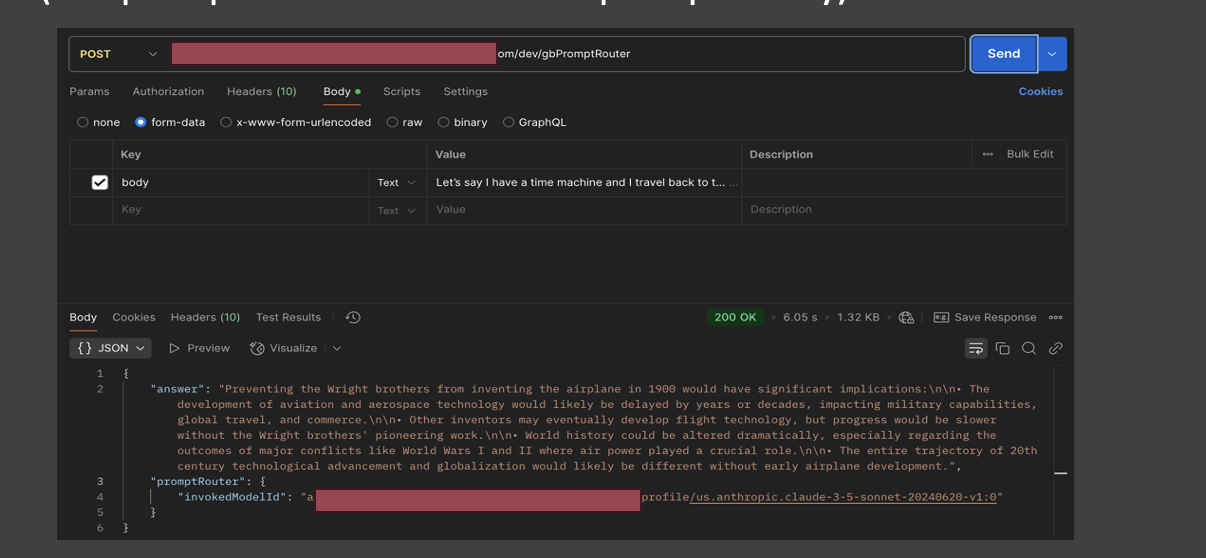Click the 6.05 s response time
Screen dimensions: 1206x558
(800, 317)
